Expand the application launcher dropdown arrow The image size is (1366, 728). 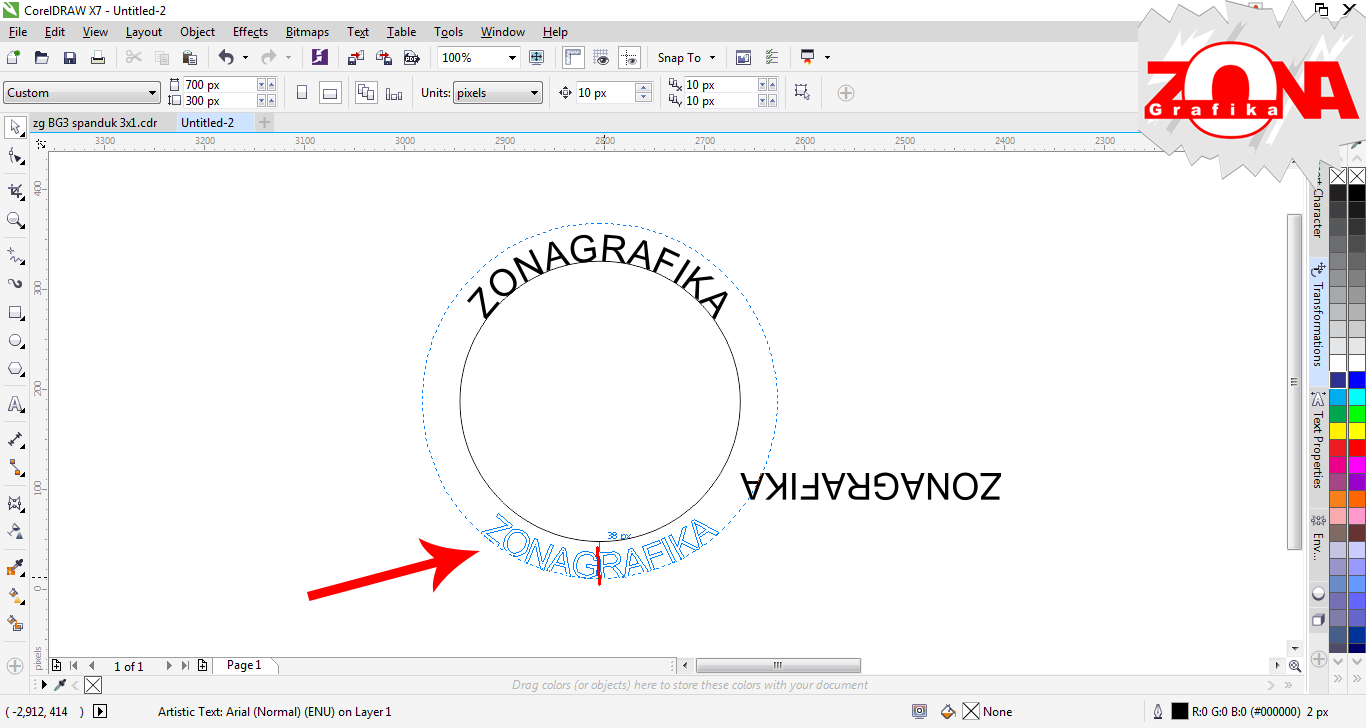tap(827, 58)
